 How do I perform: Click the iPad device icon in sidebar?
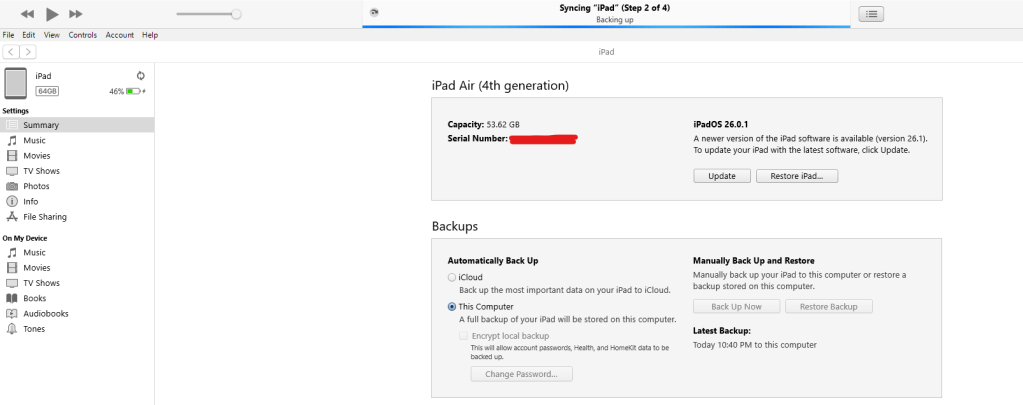[16, 83]
